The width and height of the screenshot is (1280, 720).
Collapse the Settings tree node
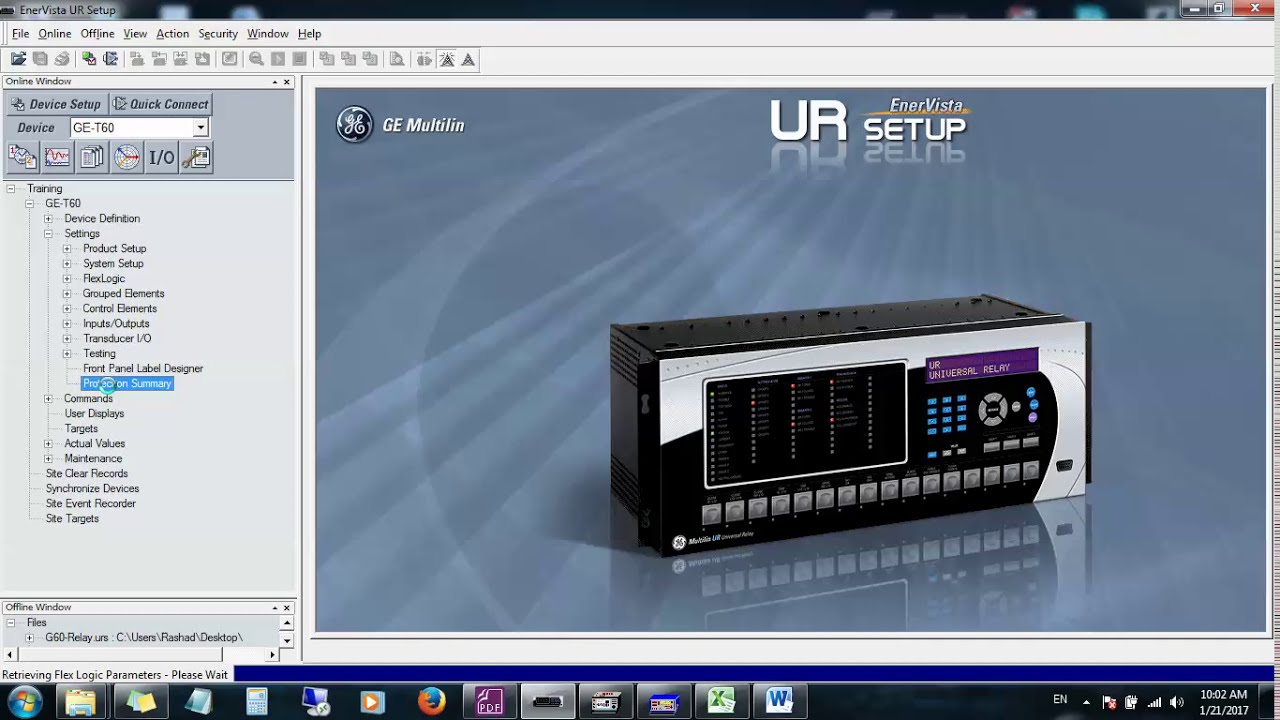(x=48, y=234)
